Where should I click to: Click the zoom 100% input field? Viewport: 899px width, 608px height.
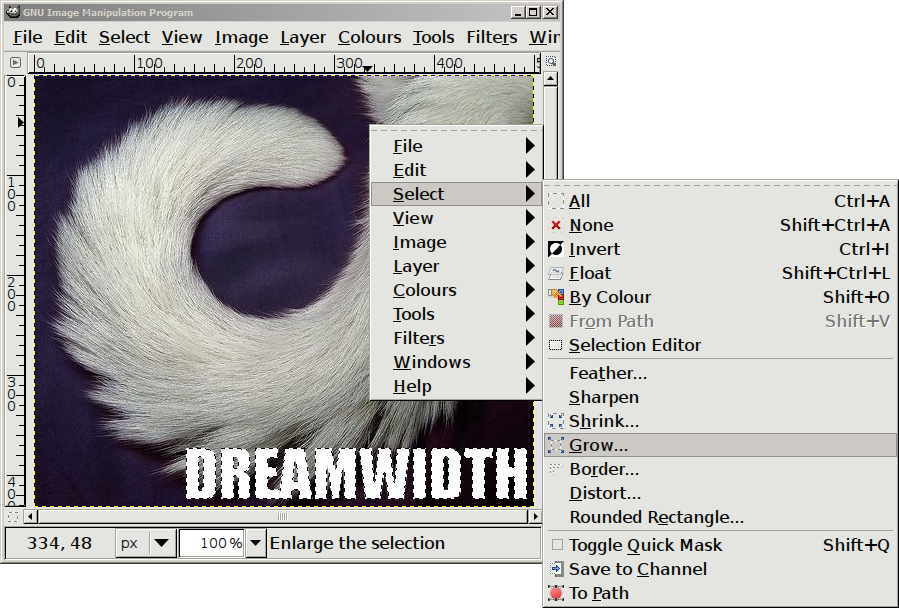coord(212,543)
